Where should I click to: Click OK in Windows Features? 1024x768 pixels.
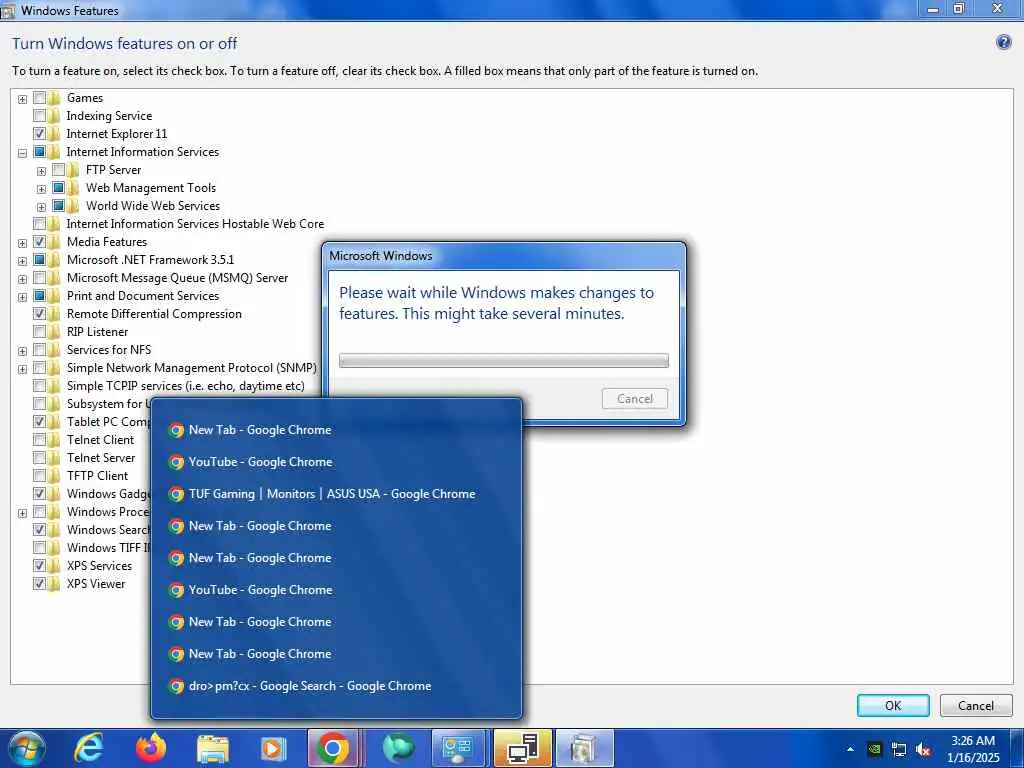(x=893, y=706)
